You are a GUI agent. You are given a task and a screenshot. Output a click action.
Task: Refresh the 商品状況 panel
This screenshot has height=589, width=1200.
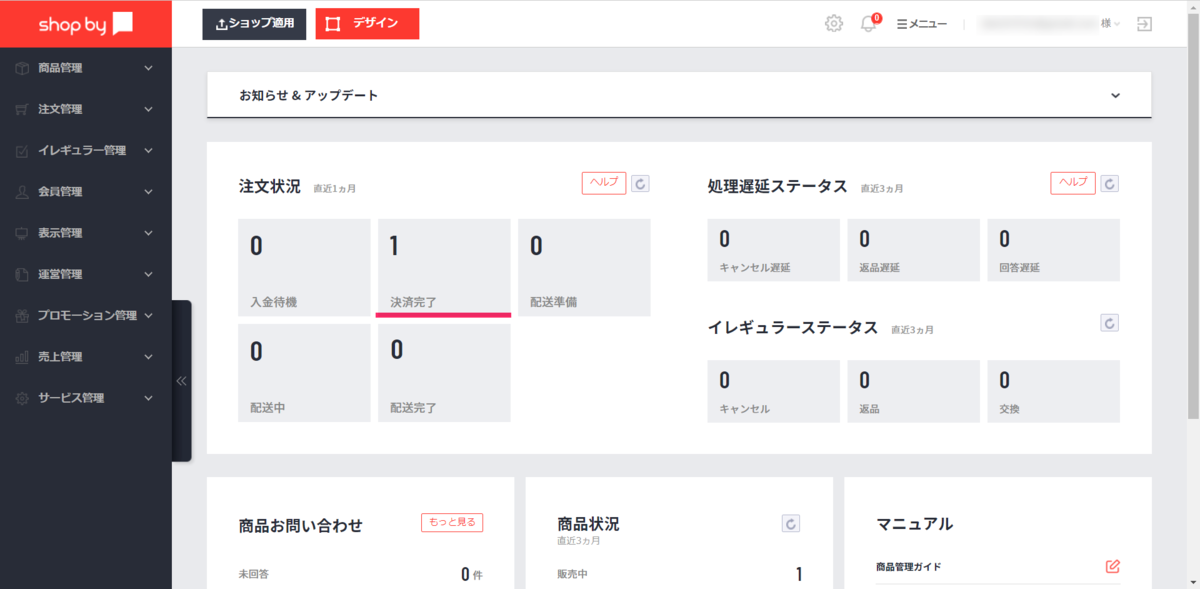click(x=791, y=523)
